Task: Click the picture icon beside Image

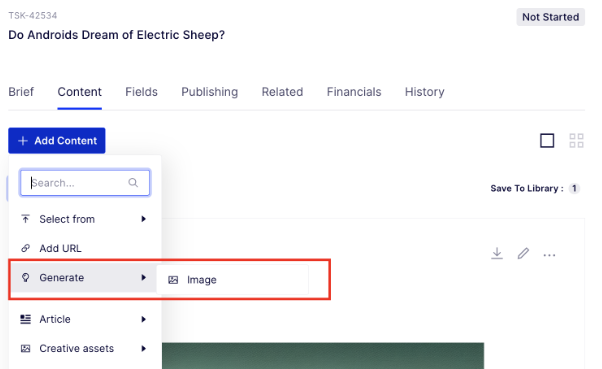Action: click(173, 280)
